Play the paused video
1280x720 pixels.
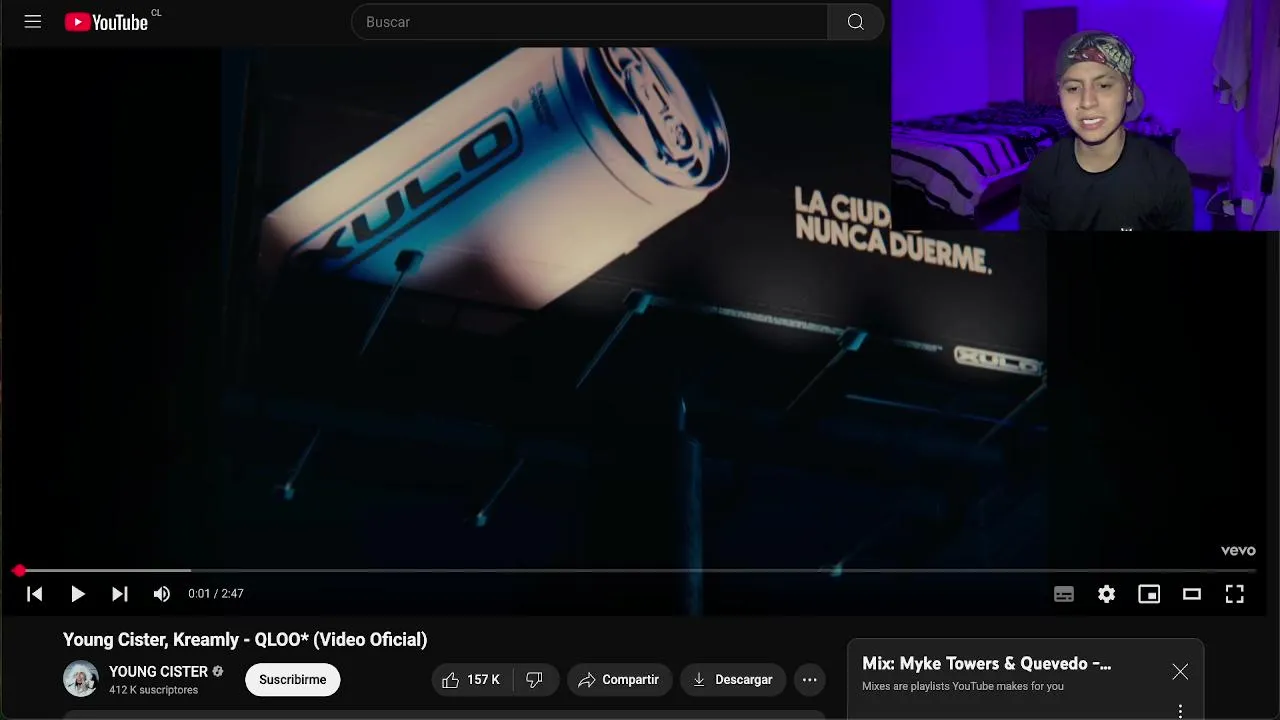77,594
